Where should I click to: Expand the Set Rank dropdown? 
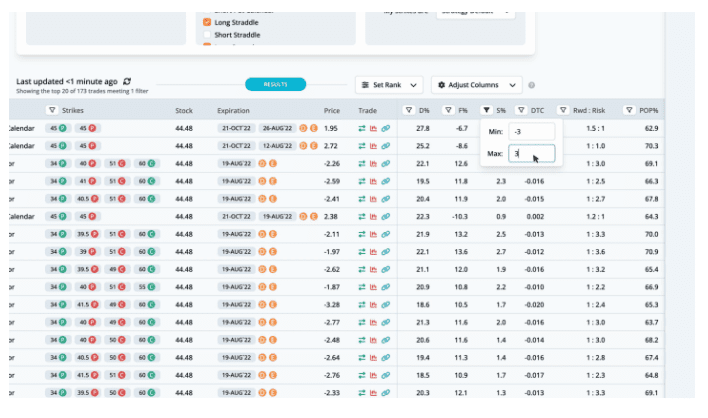pyautogui.click(x=389, y=86)
